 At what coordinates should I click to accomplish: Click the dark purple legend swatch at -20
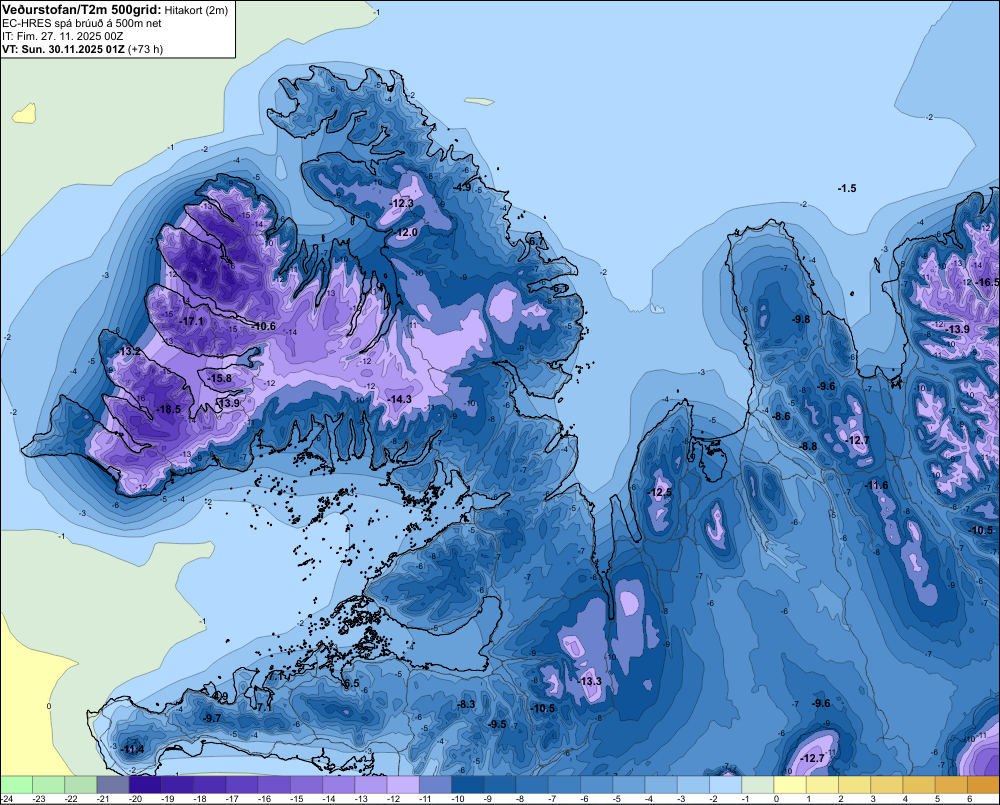[x=145, y=784]
